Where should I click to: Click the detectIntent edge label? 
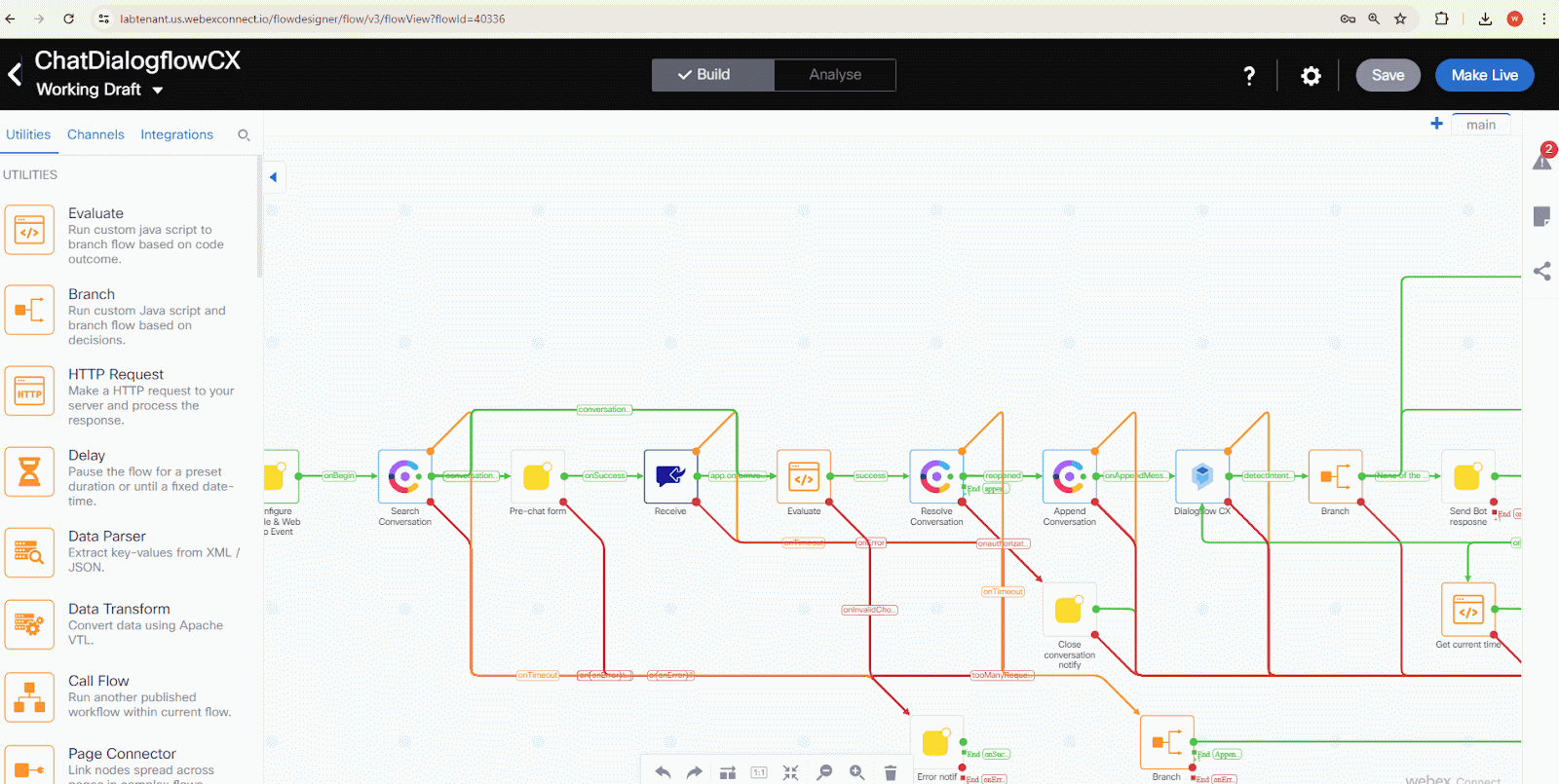click(1268, 476)
